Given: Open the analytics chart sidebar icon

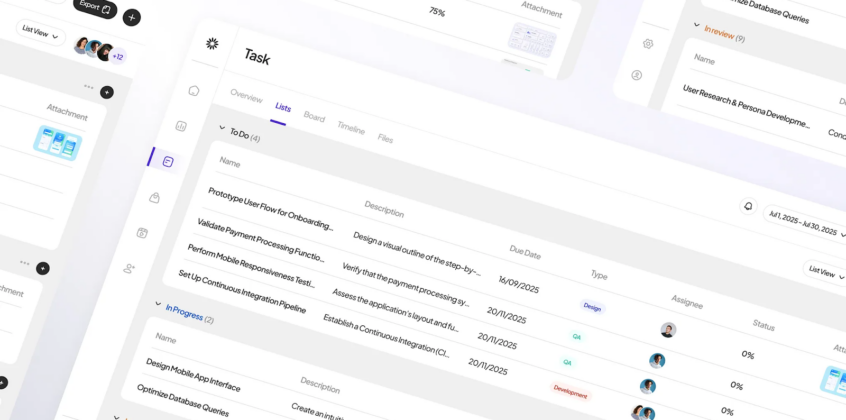Looking at the screenshot, I should pos(181,126).
